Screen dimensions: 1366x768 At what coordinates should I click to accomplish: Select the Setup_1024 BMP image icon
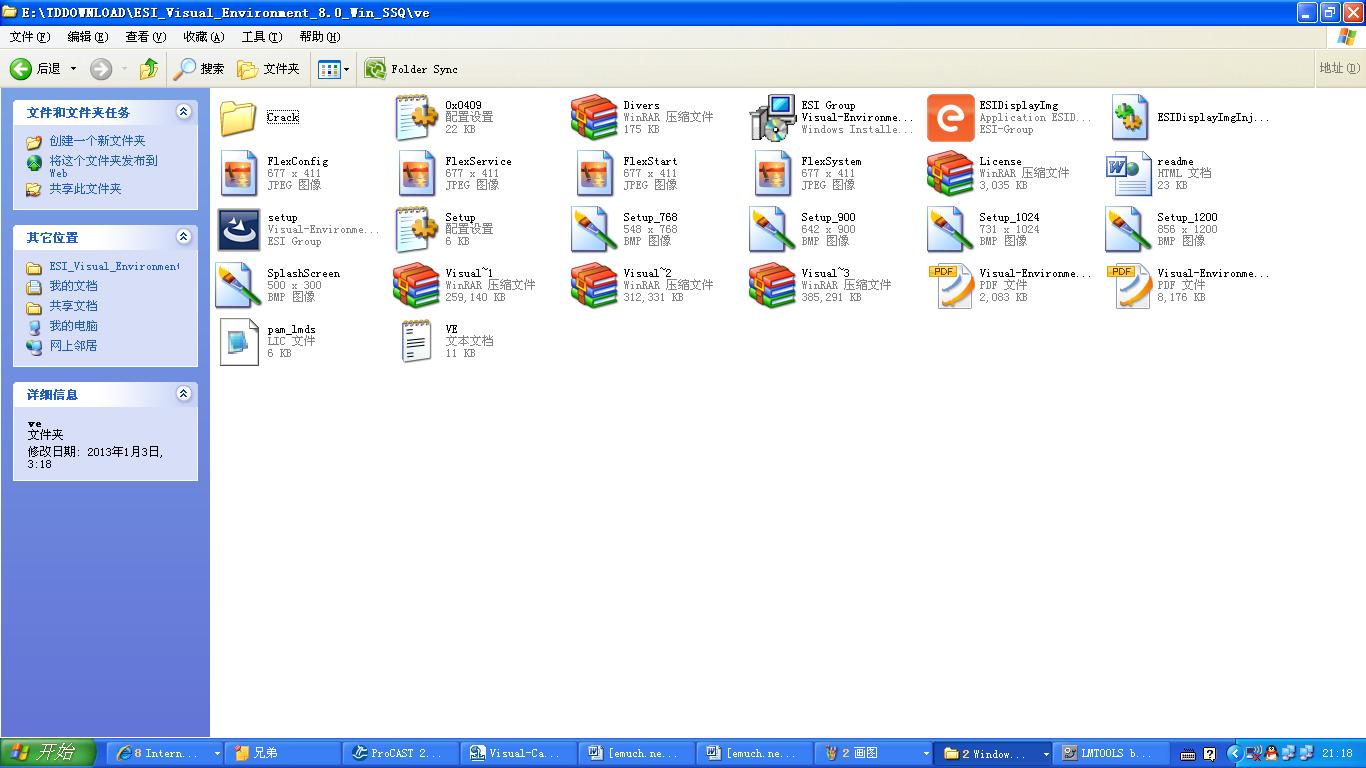950,230
